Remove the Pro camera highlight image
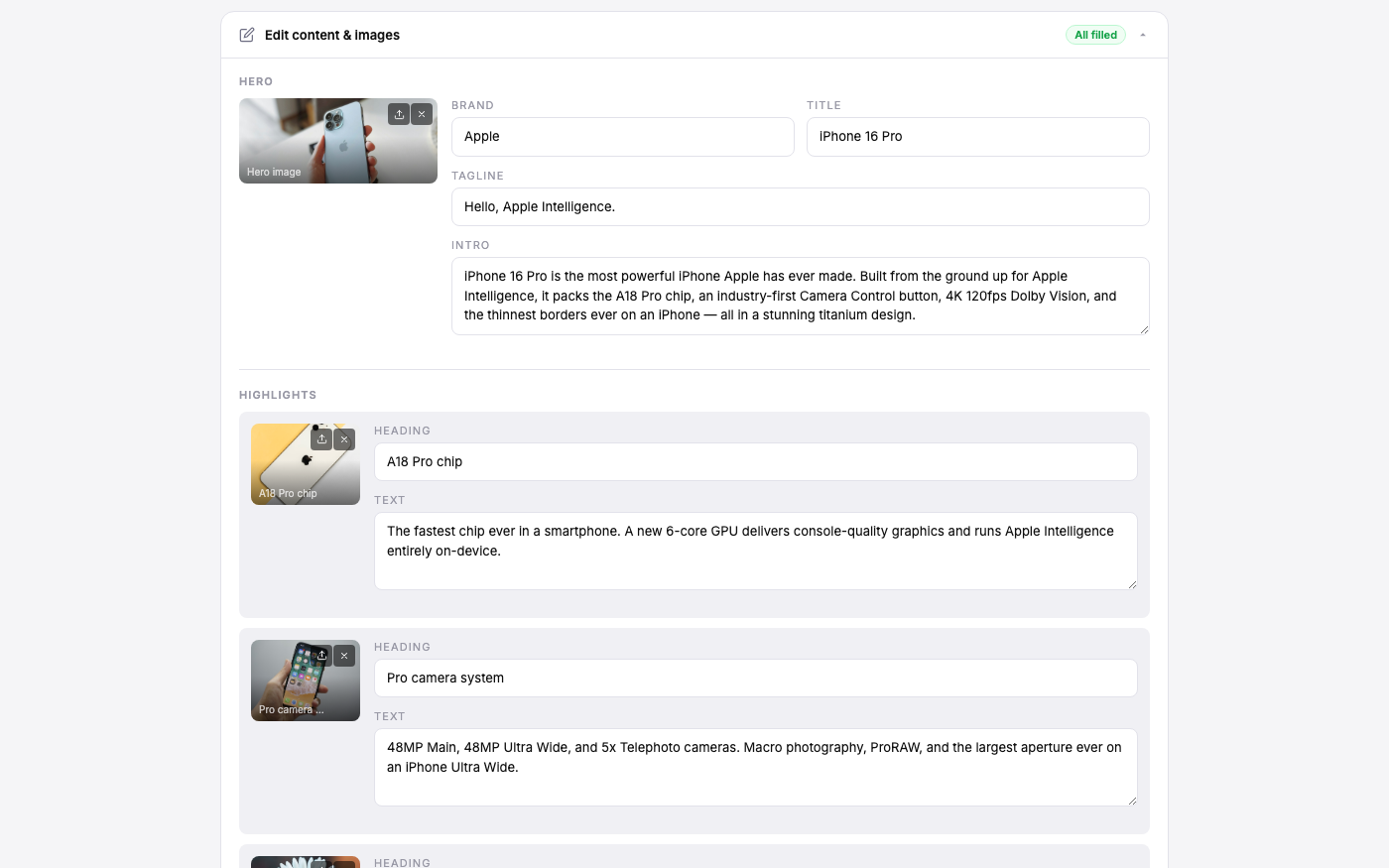This screenshot has height=868, width=1389. (x=344, y=656)
